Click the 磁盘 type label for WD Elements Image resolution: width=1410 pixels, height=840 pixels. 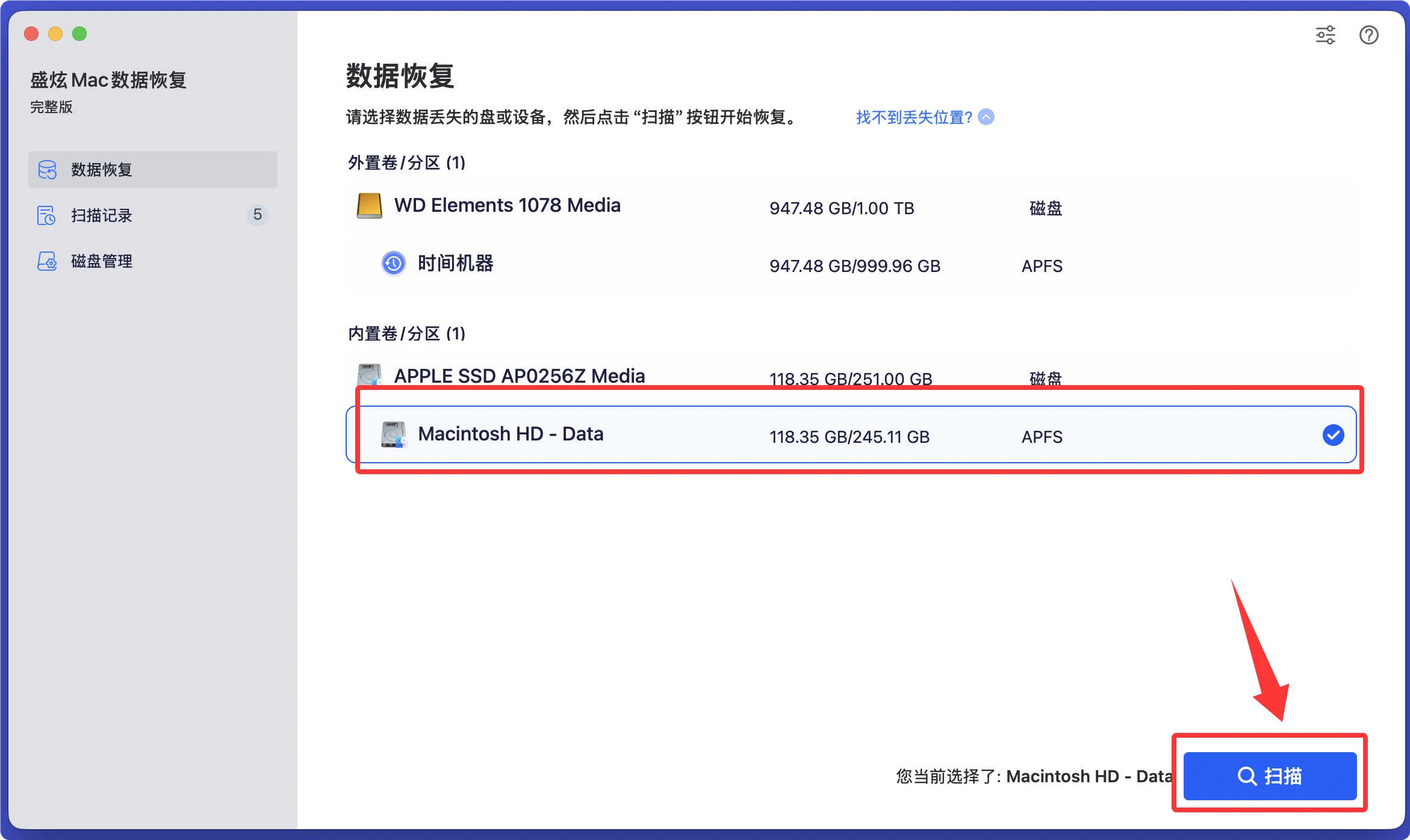[x=1046, y=208]
